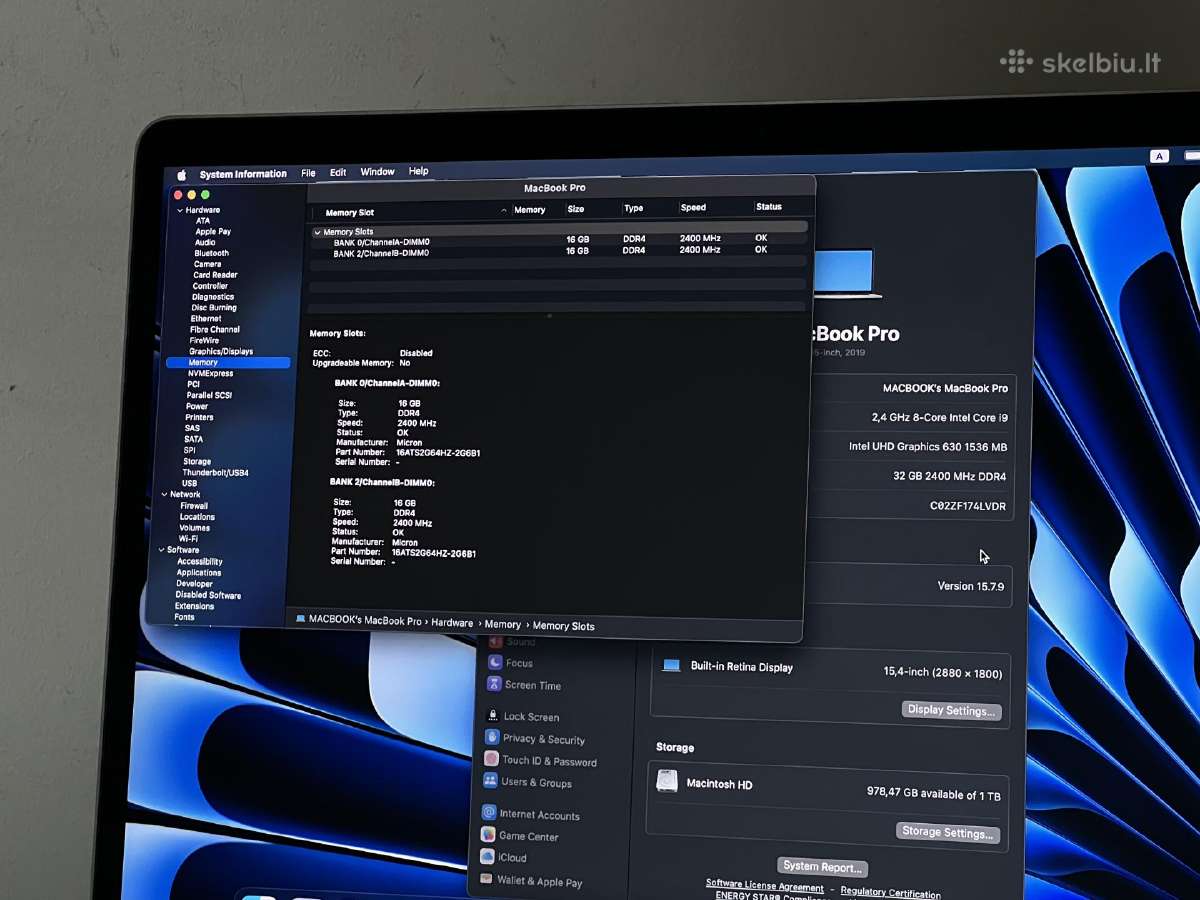
Task: Click laptop icon in System Information path bar
Action: tap(300, 619)
